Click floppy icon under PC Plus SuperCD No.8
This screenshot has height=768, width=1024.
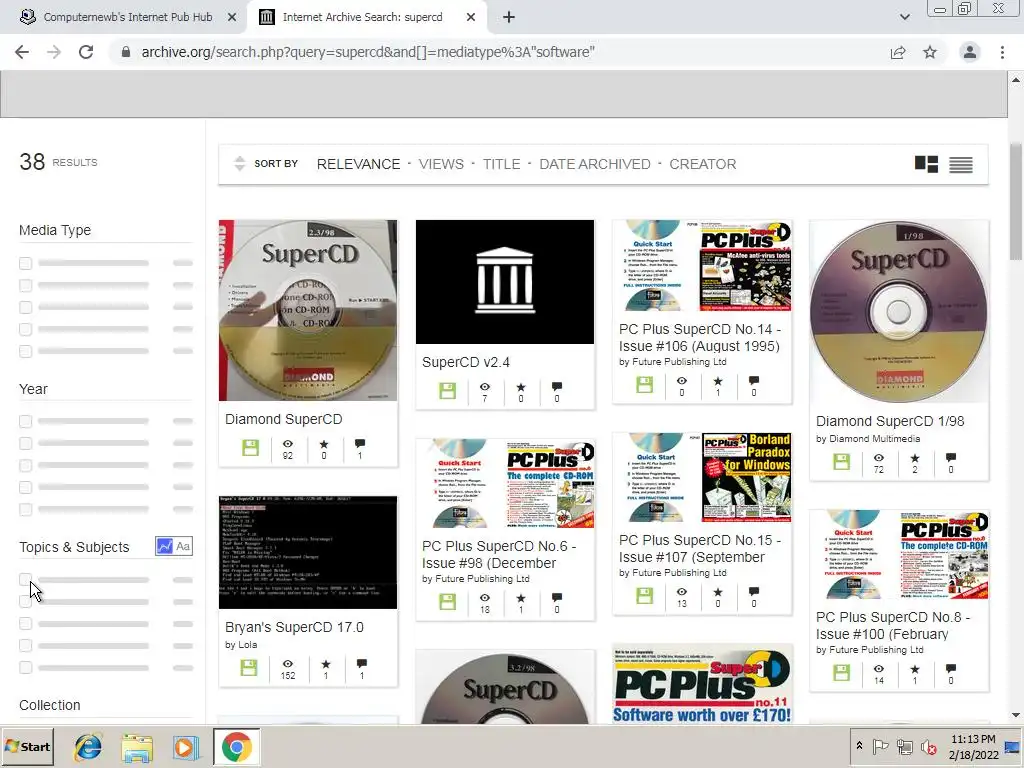click(x=842, y=673)
